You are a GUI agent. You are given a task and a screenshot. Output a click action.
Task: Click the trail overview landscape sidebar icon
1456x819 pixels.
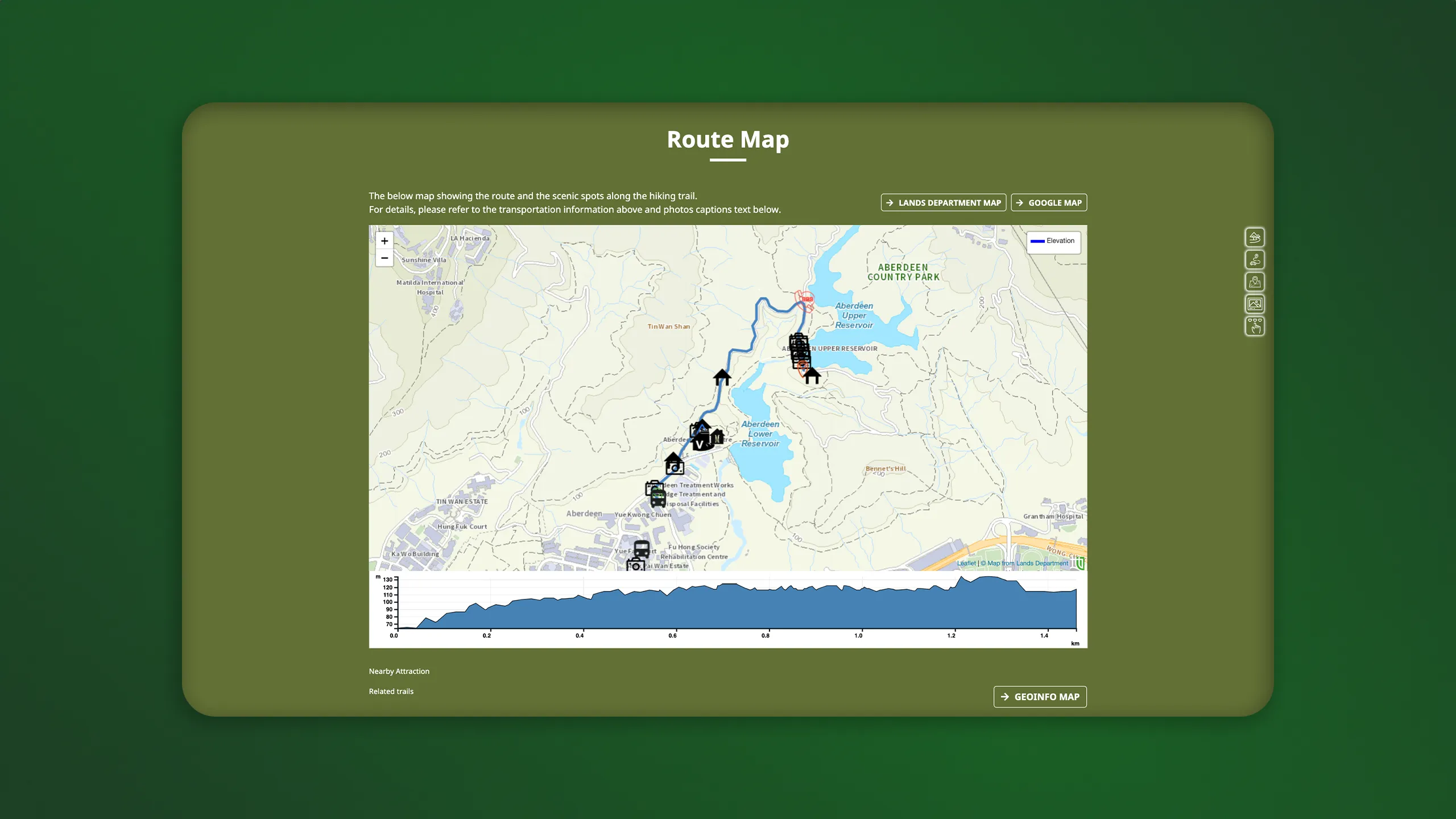click(x=1255, y=237)
